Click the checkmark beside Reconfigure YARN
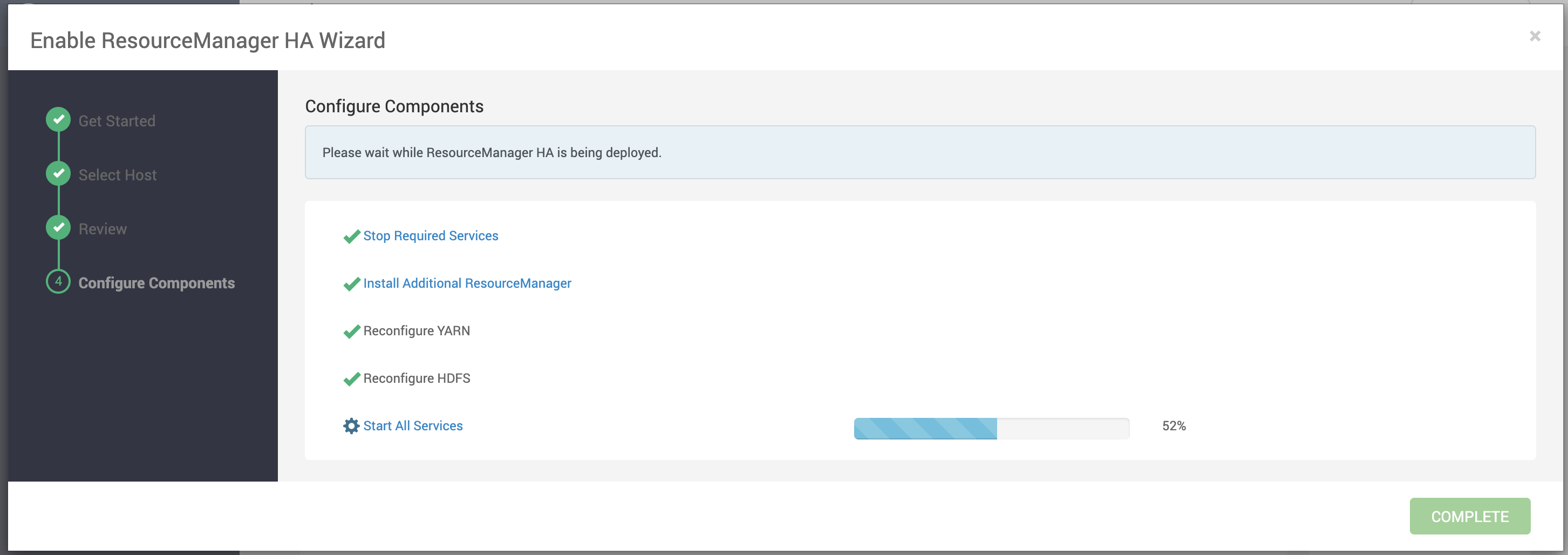The width and height of the screenshot is (1568, 555). click(352, 331)
